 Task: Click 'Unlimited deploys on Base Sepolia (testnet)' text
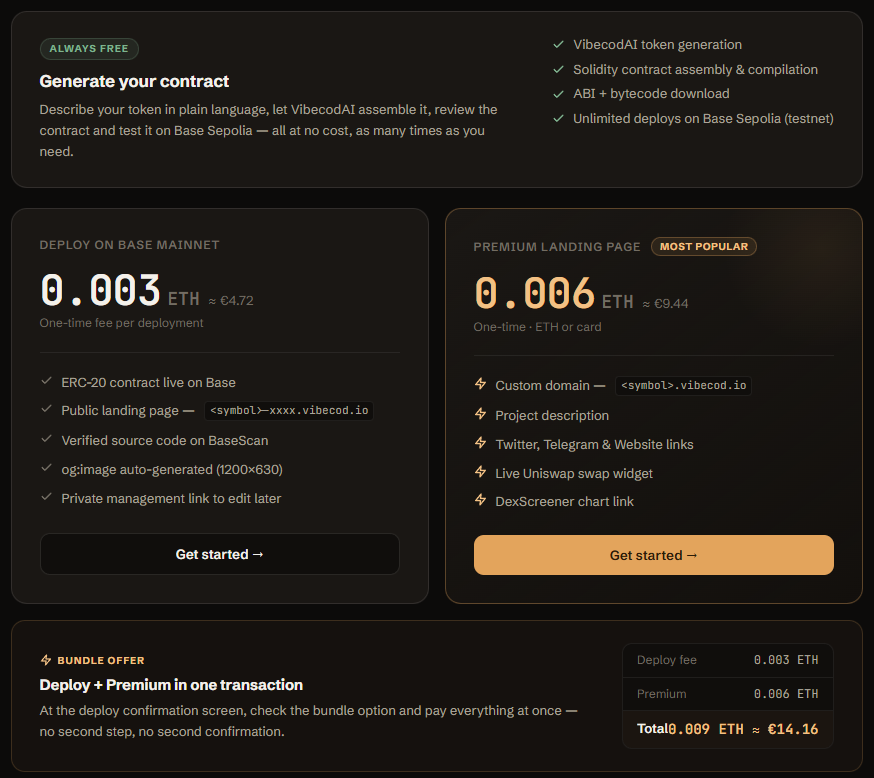pos(703,119)
